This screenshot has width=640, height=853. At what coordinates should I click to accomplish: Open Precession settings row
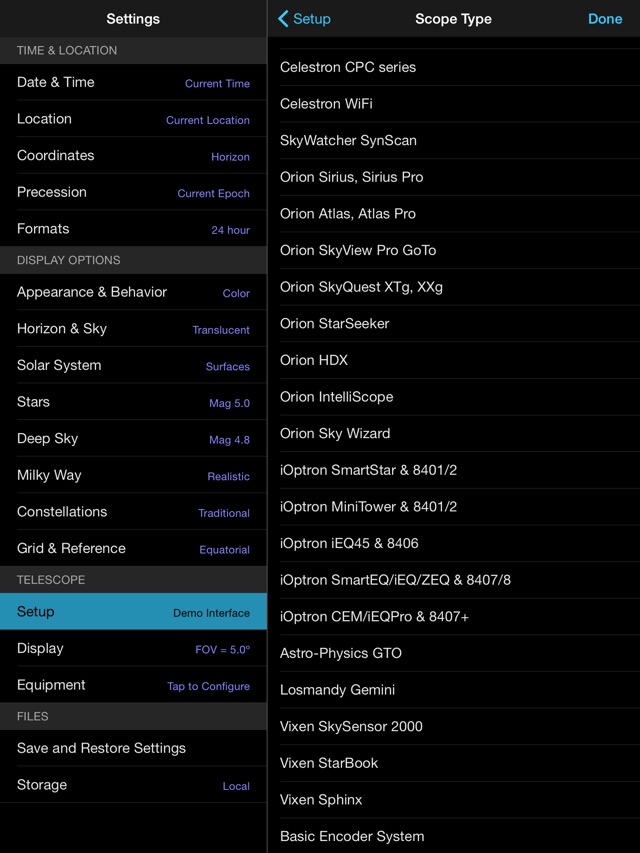click(133, 192)
